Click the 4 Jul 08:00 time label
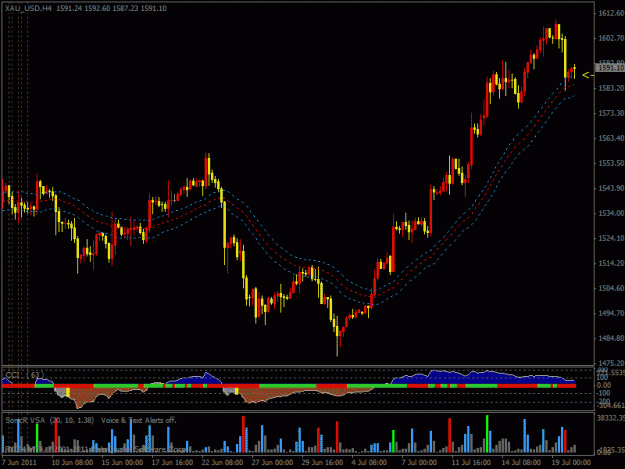625x469 pixels. (369, 463)
